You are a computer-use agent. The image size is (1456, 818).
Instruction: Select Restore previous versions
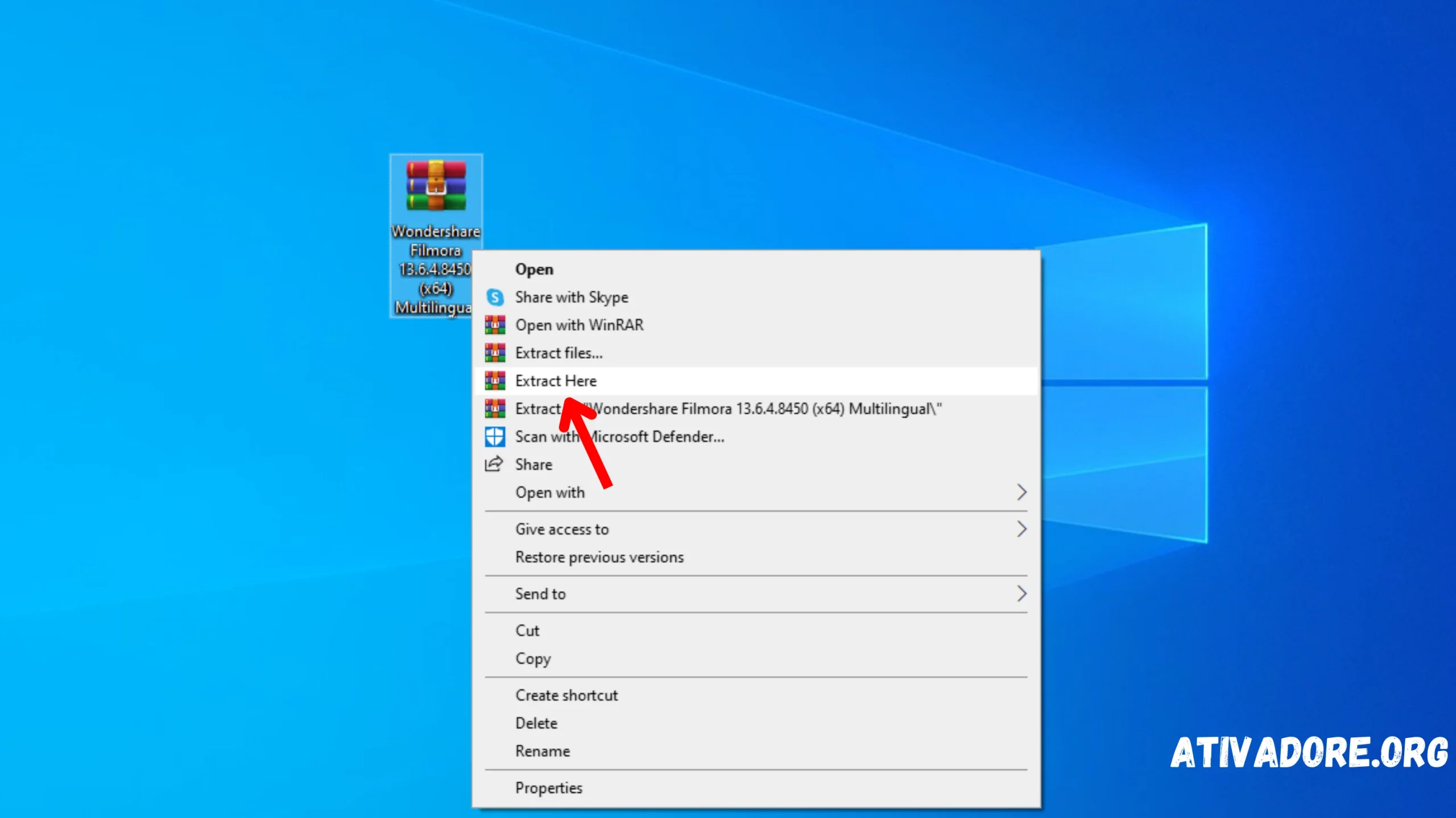[756, 557]
